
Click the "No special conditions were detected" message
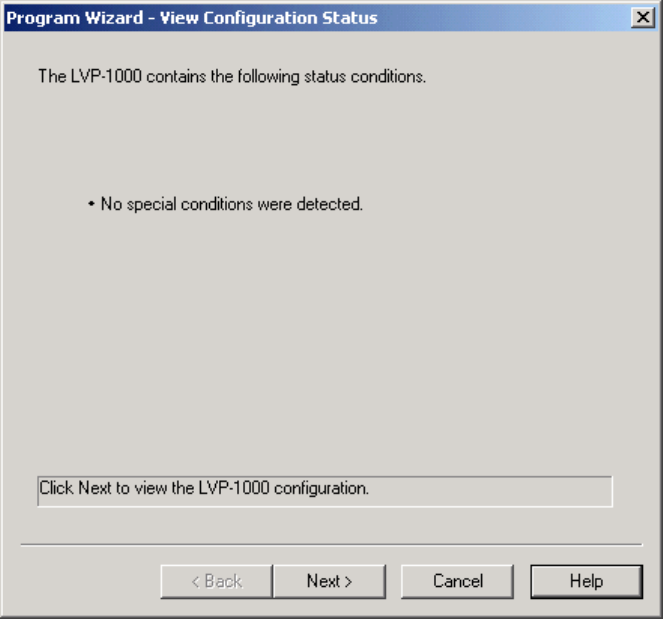231,204
